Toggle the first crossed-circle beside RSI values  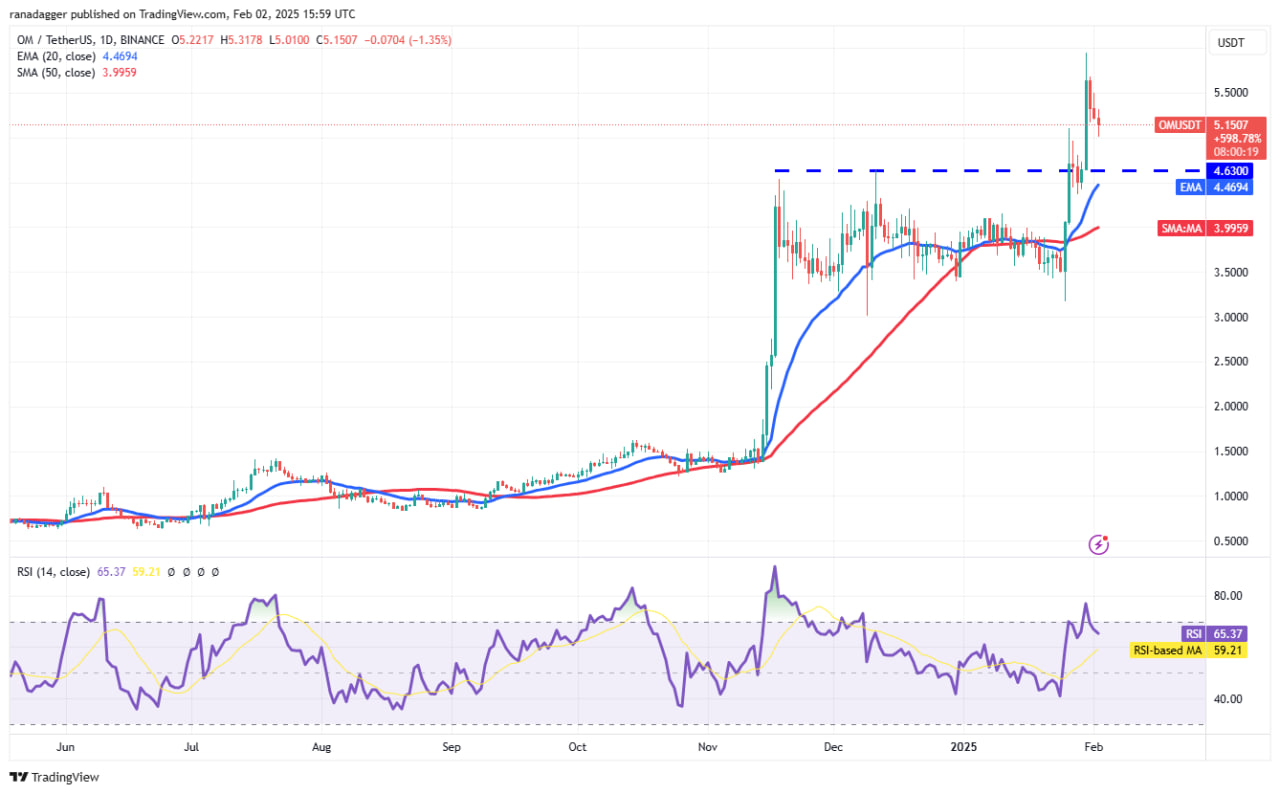(x=171, y=571)
